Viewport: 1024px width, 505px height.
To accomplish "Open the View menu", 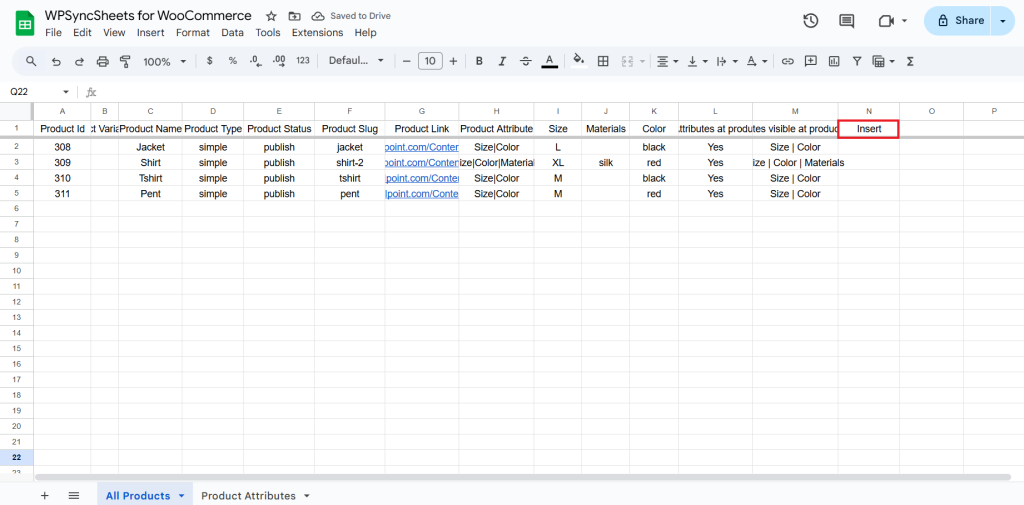I will pyautogui.click(x=114, y=33).
